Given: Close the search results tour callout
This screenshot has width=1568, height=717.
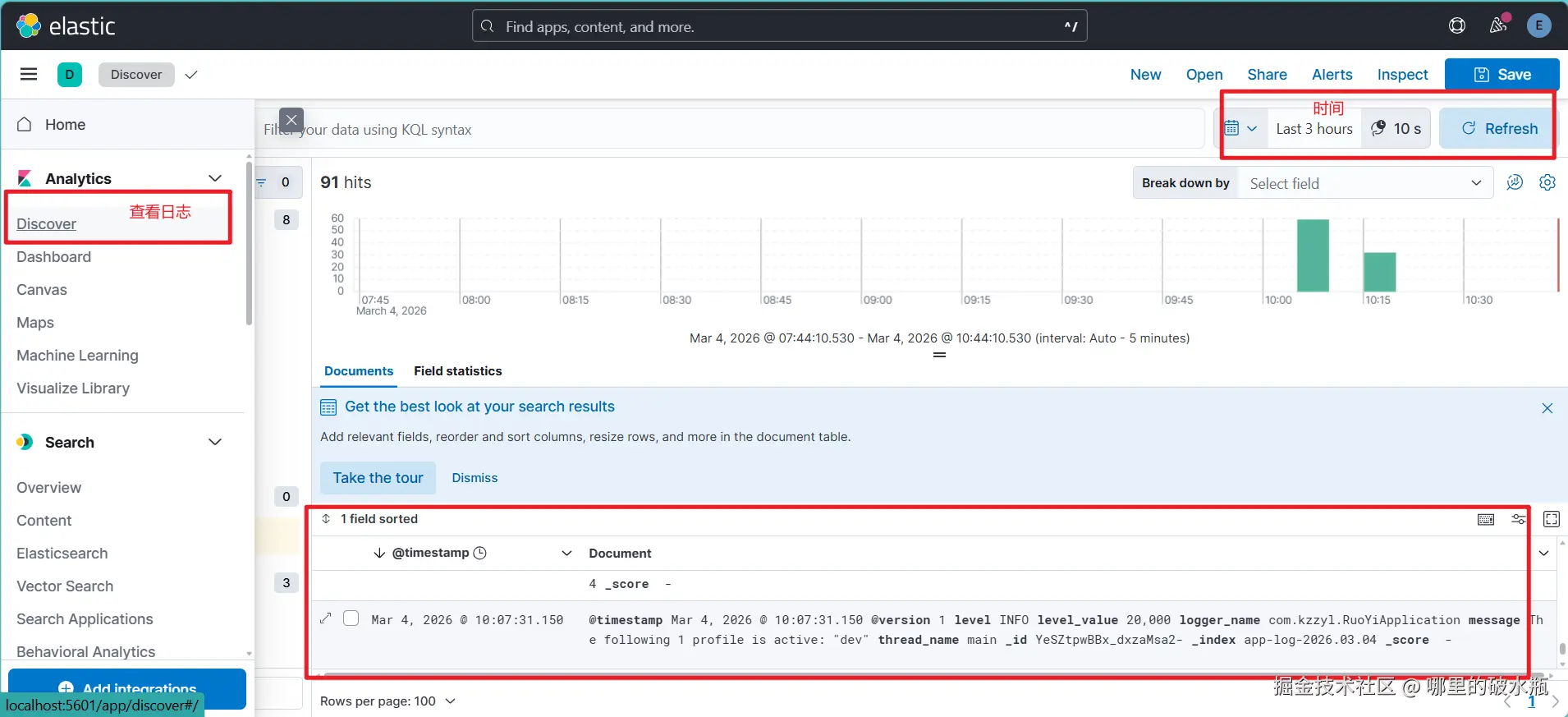Looking at the screenshot, I should tap(1547, 408).
